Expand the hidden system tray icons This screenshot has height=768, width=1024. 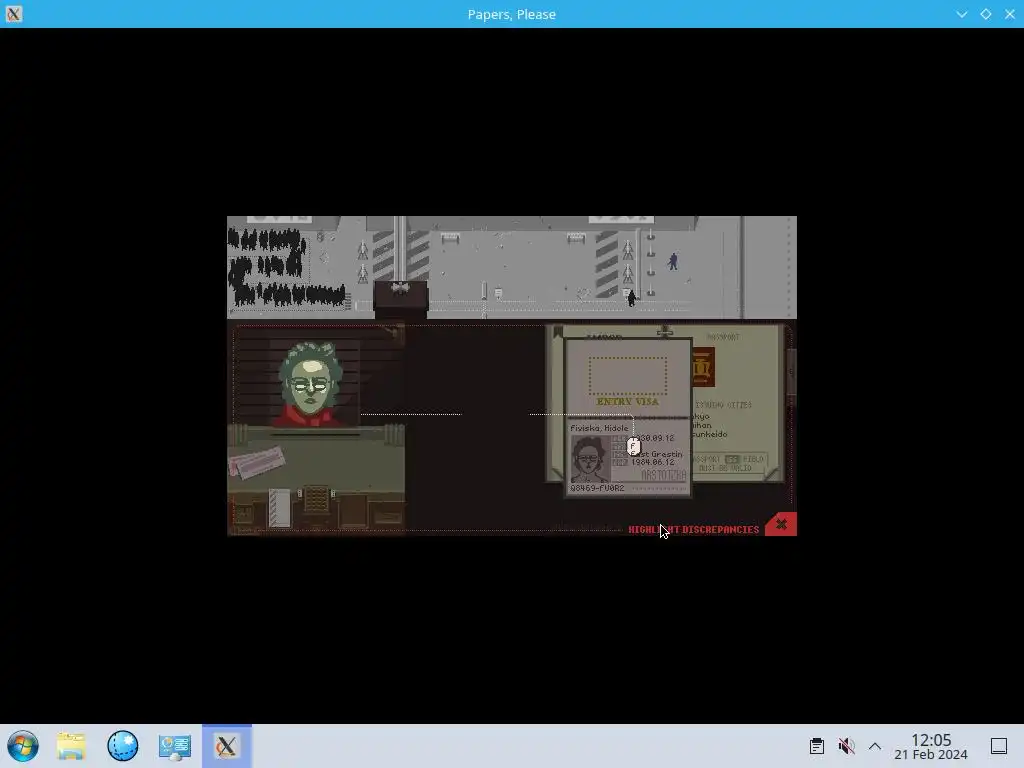click(x=875, y=746)
